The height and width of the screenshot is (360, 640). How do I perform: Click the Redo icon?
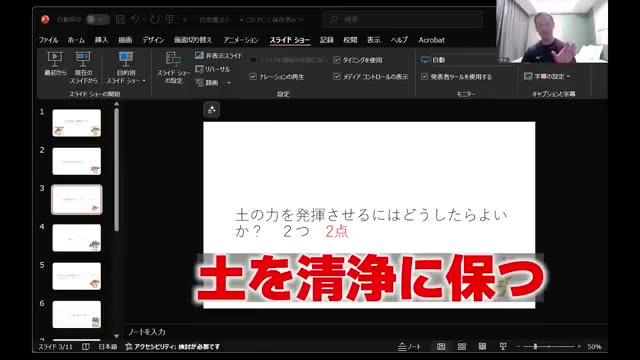pos(154,19)
